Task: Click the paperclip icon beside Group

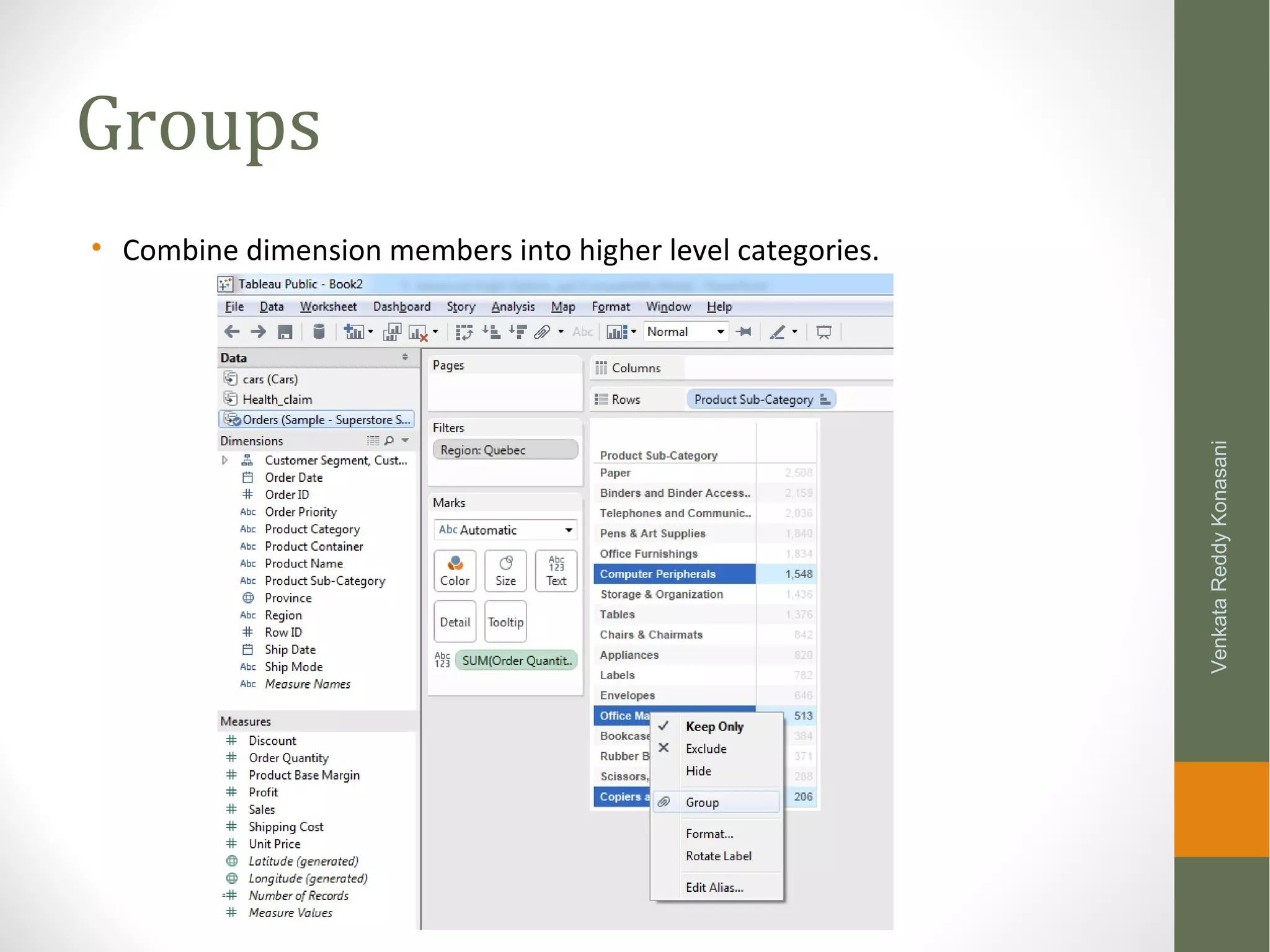Action: [x=664, y=802]
